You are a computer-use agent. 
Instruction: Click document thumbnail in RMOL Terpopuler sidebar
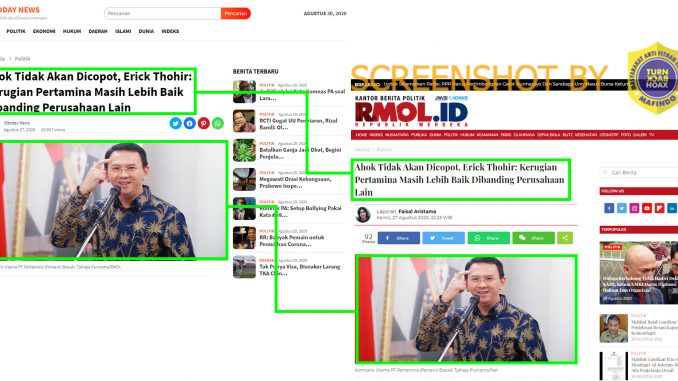pyautogui.click(x=614, y=366)
